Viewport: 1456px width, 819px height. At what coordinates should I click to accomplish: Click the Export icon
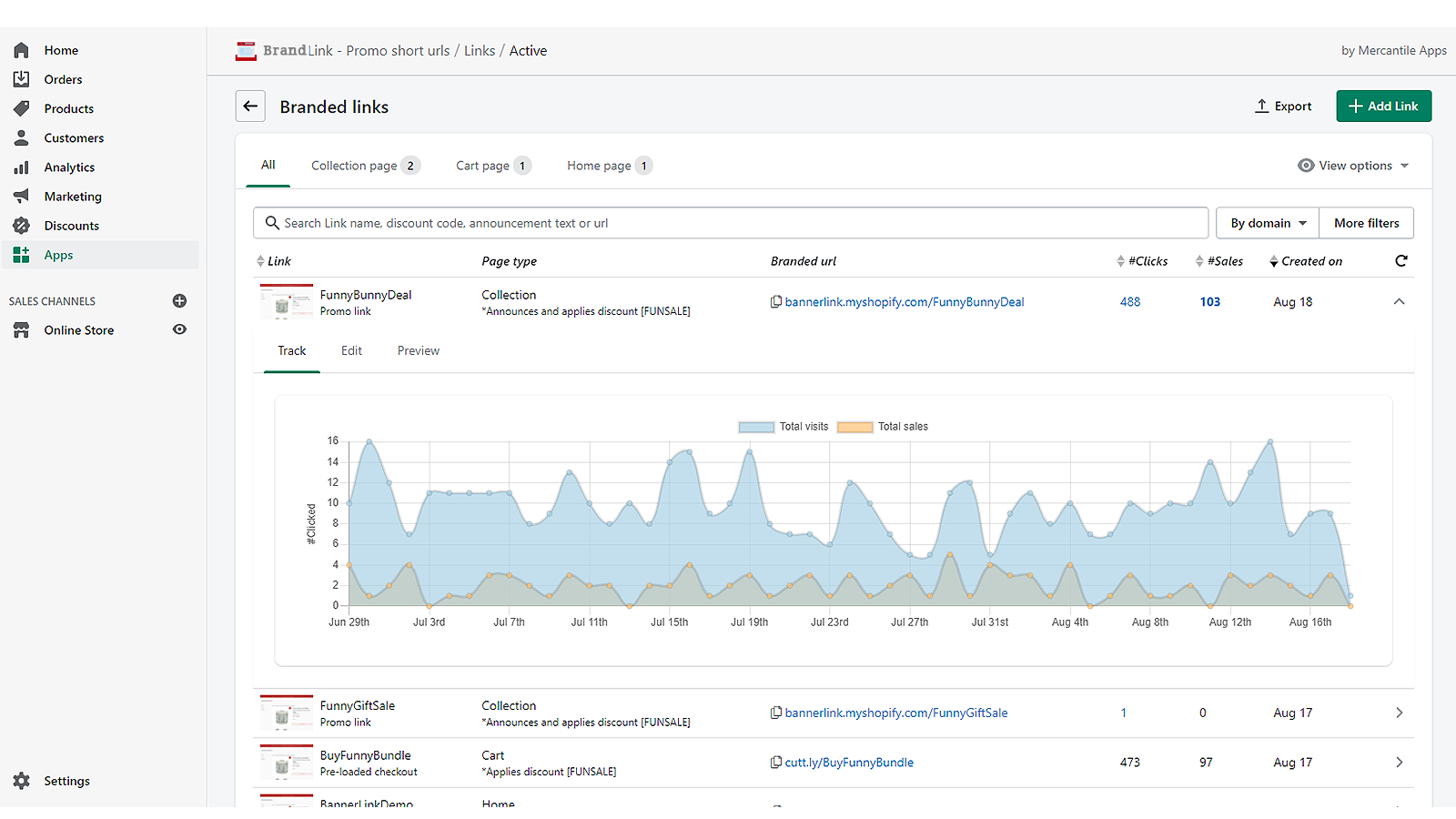(1260, 106)
